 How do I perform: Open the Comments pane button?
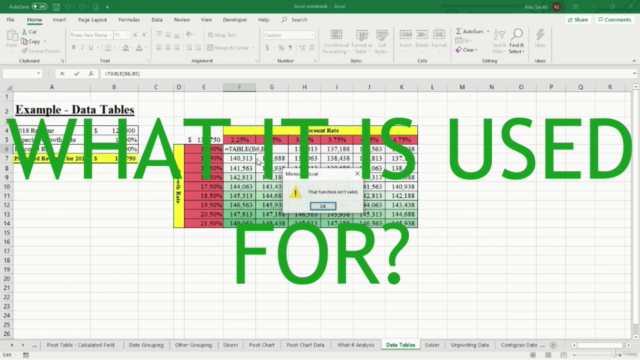(614, 20)
